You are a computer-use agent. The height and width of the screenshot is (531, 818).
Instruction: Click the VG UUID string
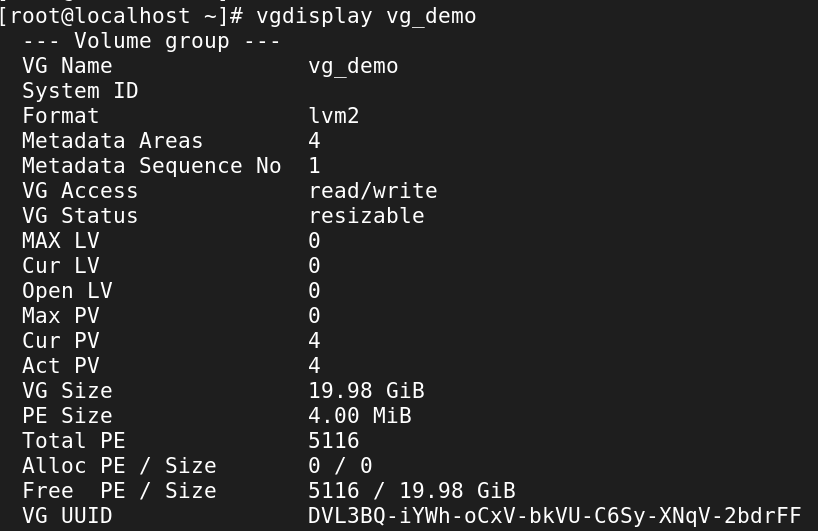coord(554,516)
